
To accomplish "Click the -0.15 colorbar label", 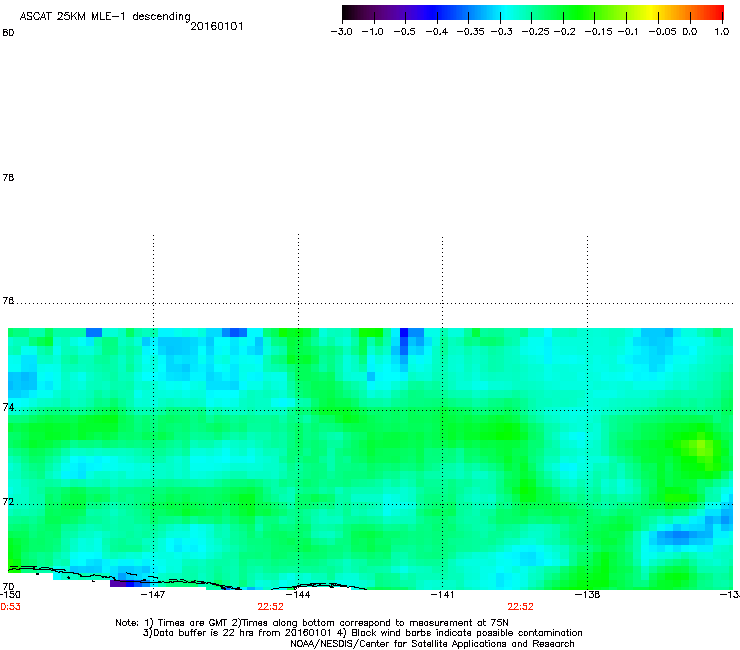I will [598, 32].
